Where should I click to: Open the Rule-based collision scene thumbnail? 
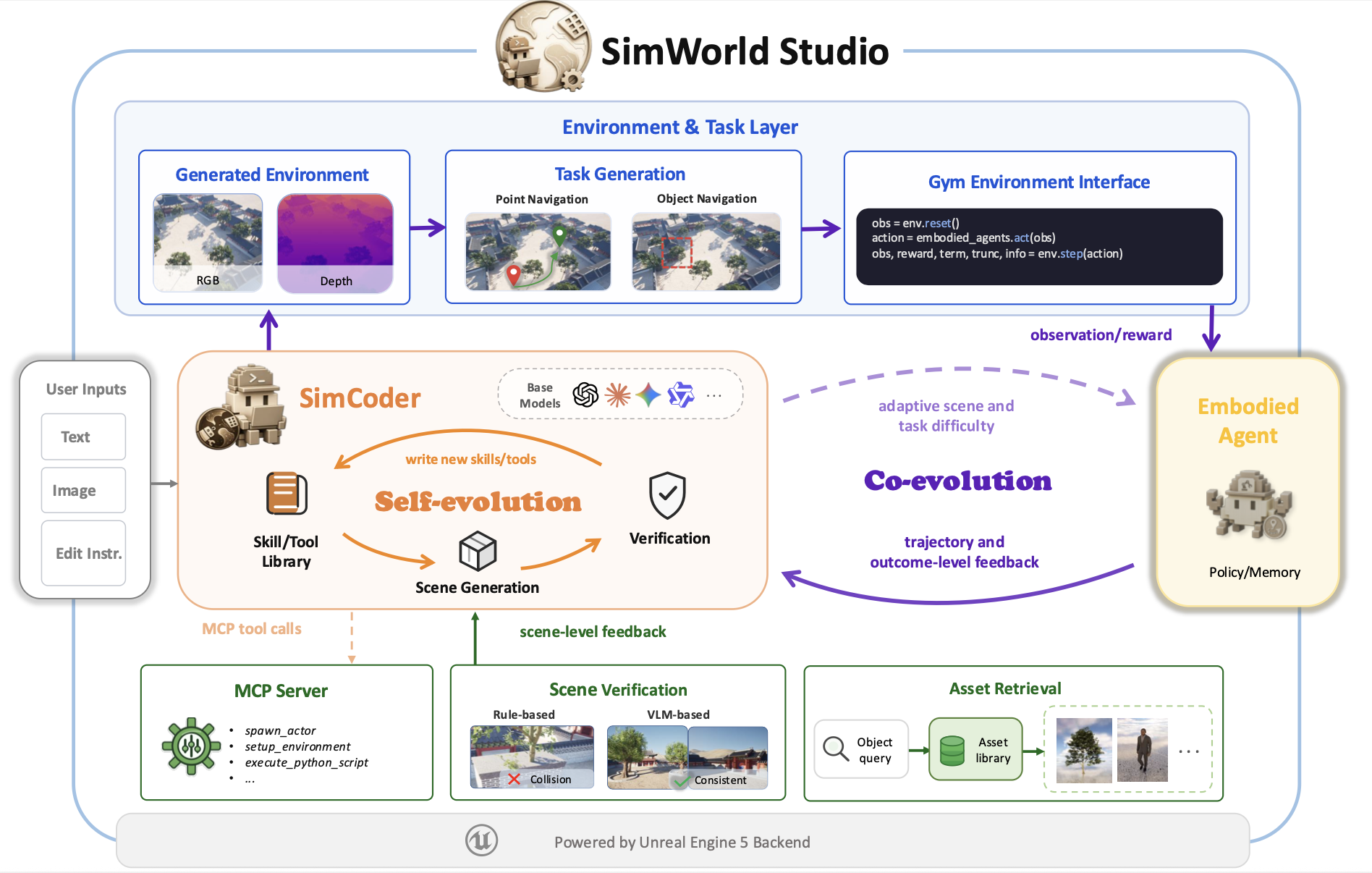click(532, 757)
